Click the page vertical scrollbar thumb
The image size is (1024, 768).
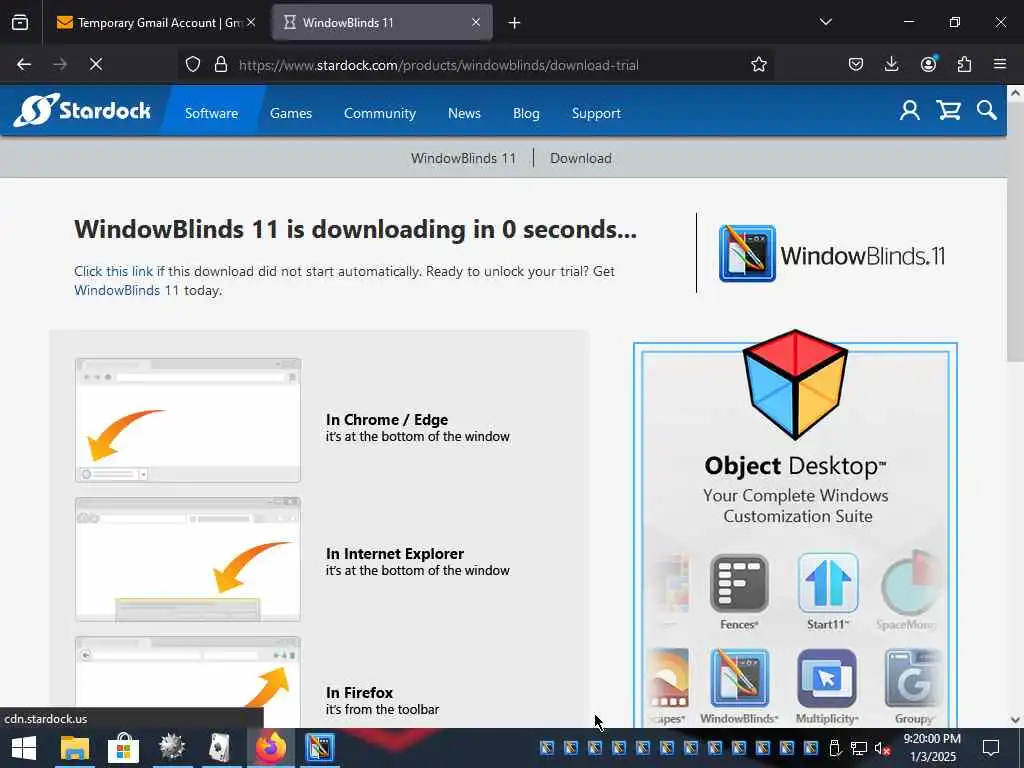(1015, 232)
